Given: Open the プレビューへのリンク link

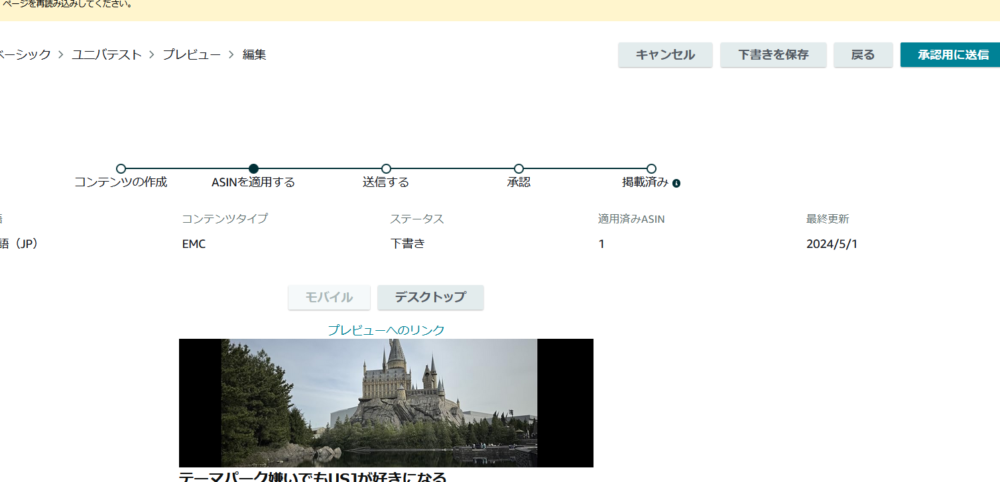Looking at the screenshot, I should 386,330.
